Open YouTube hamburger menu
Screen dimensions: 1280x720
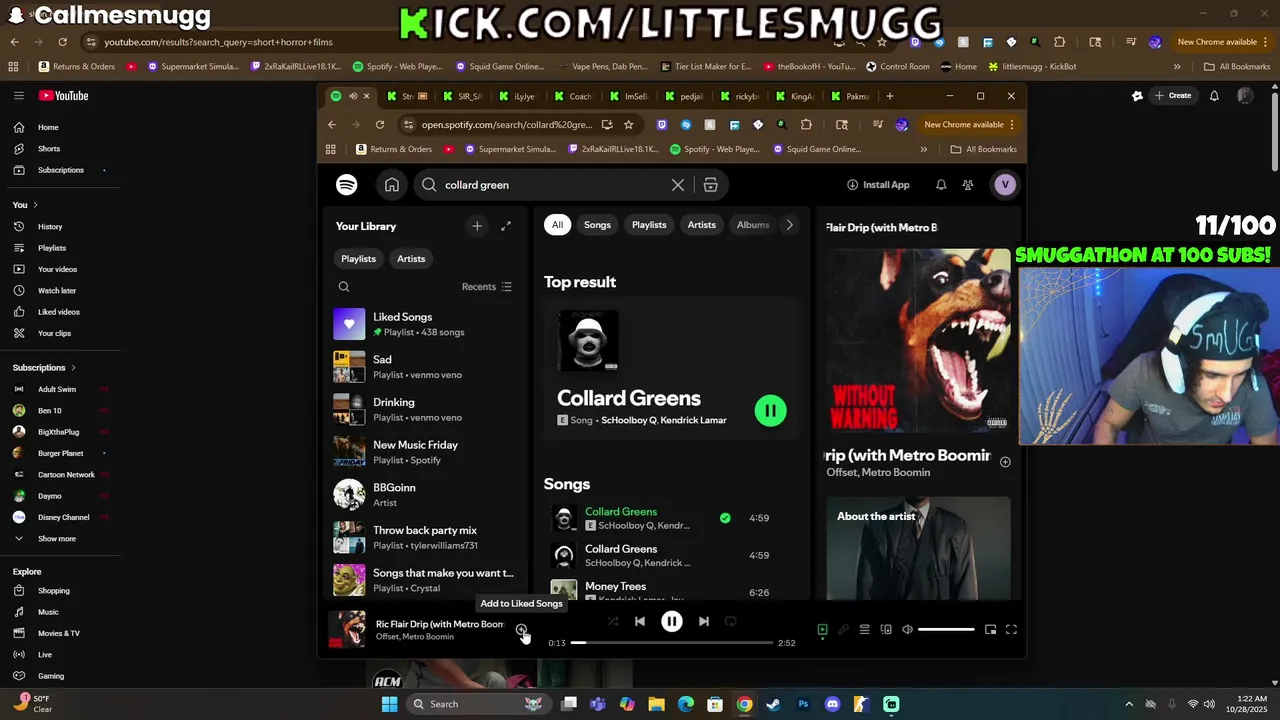pos(18,96)
